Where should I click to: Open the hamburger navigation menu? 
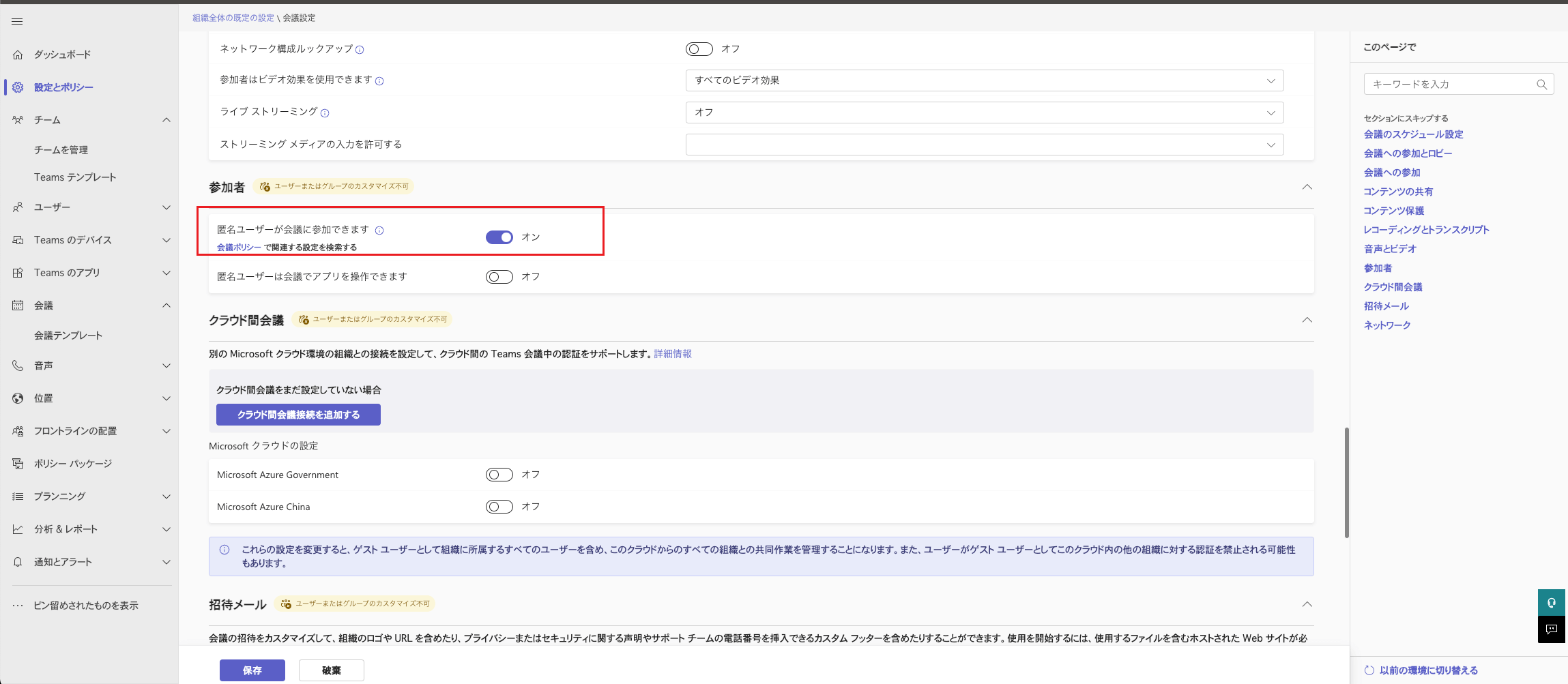tap(18, 22)
